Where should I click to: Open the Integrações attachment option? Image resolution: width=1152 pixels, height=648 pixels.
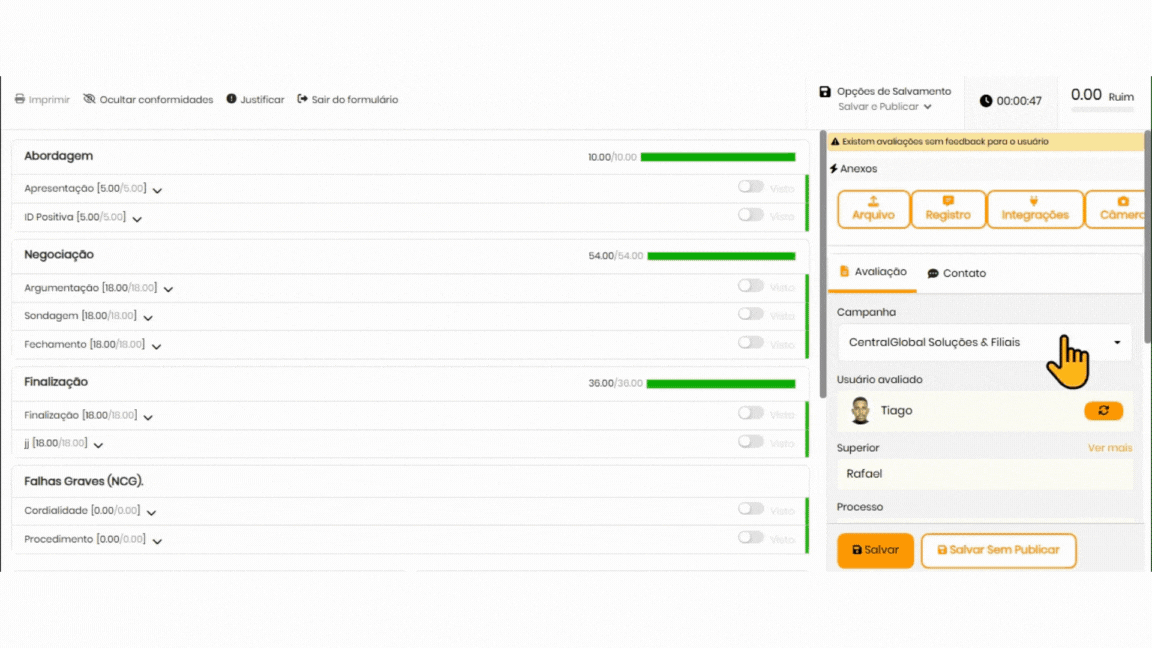coord(1035,209)
